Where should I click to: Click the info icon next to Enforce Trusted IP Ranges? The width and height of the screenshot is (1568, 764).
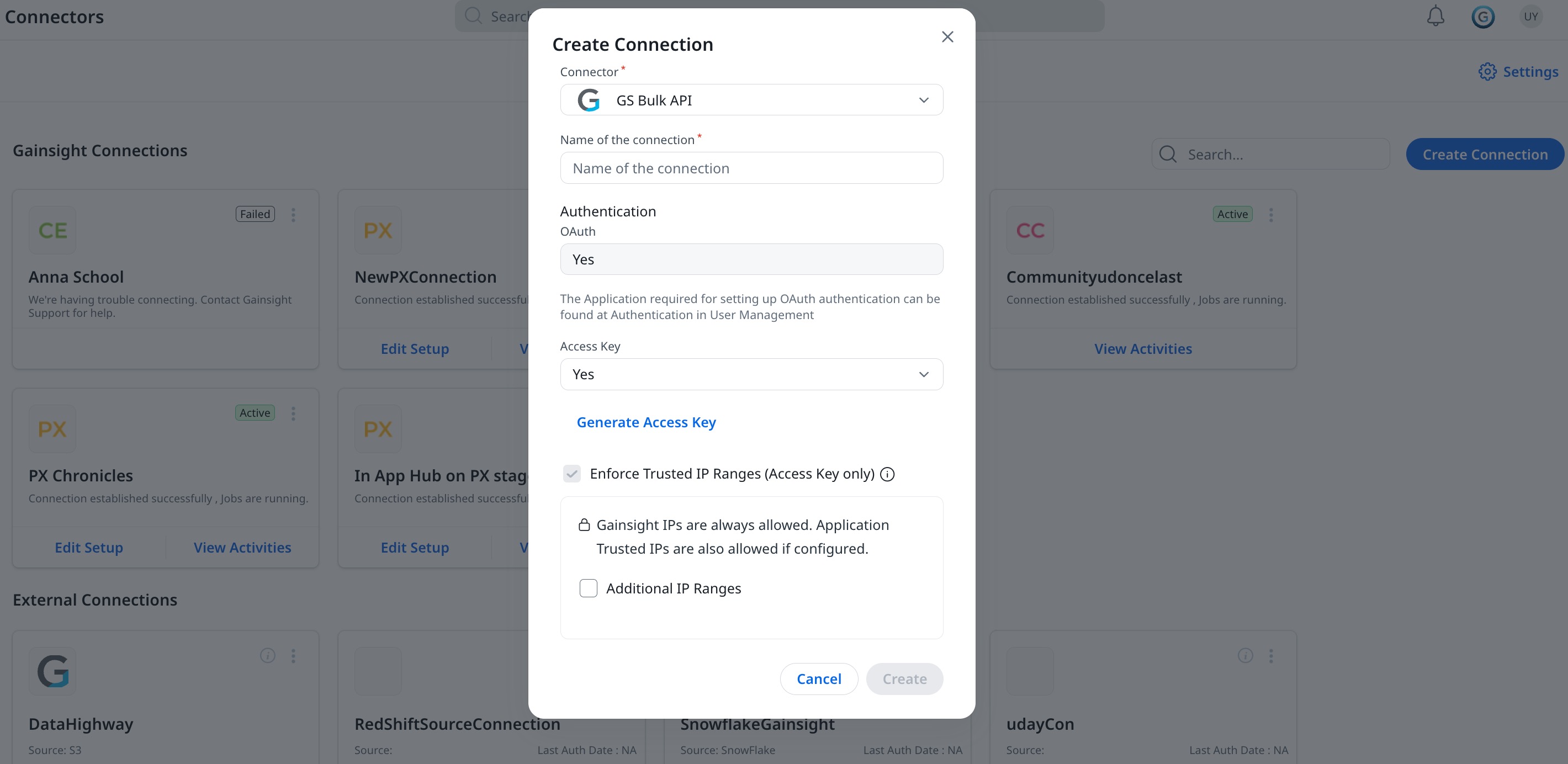point(887,474)
